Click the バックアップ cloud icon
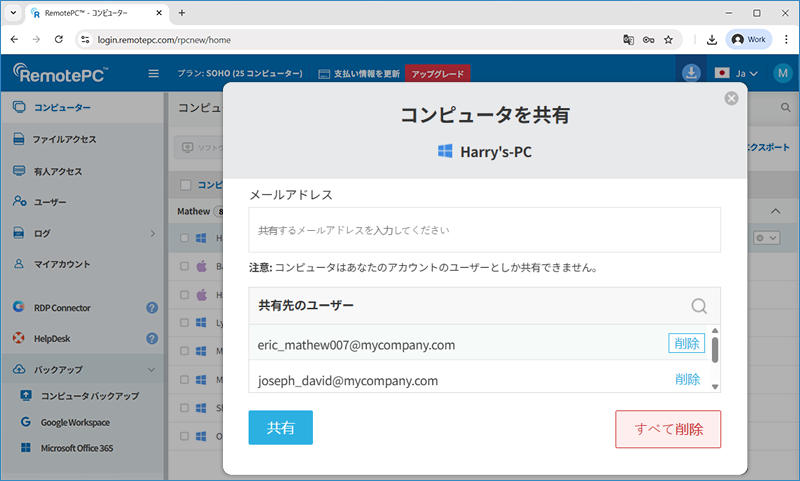The image size is (800, 481). coord(19,369)
